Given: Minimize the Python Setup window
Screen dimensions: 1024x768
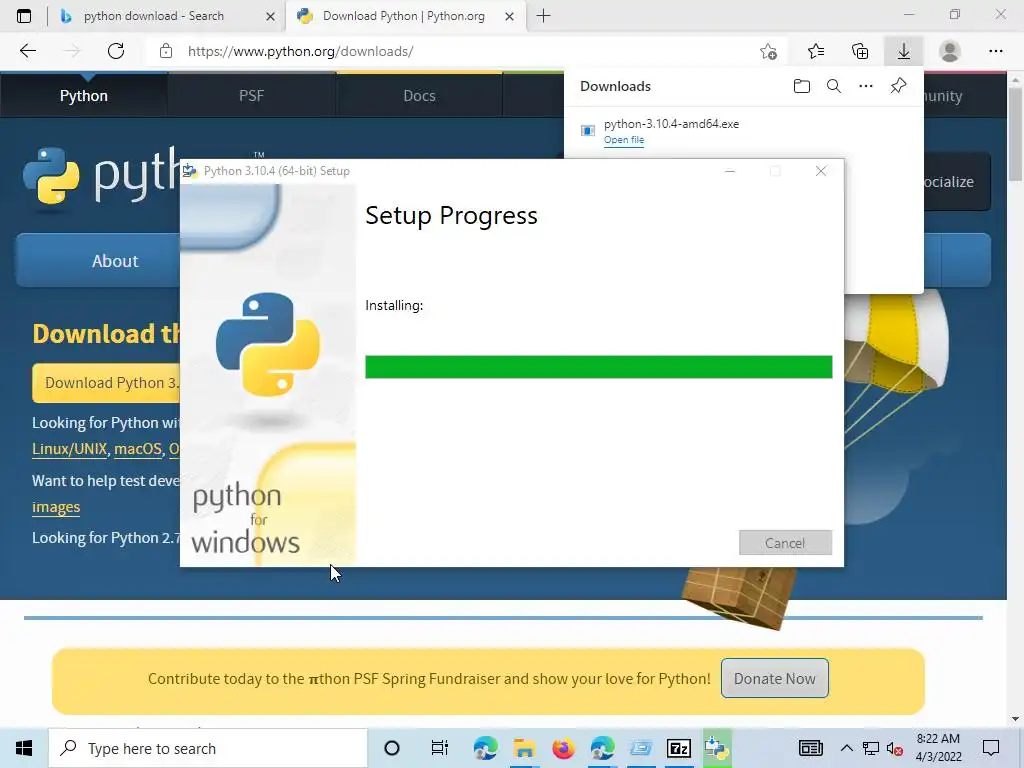Looking at the screenshot, I should click(730, 171).
